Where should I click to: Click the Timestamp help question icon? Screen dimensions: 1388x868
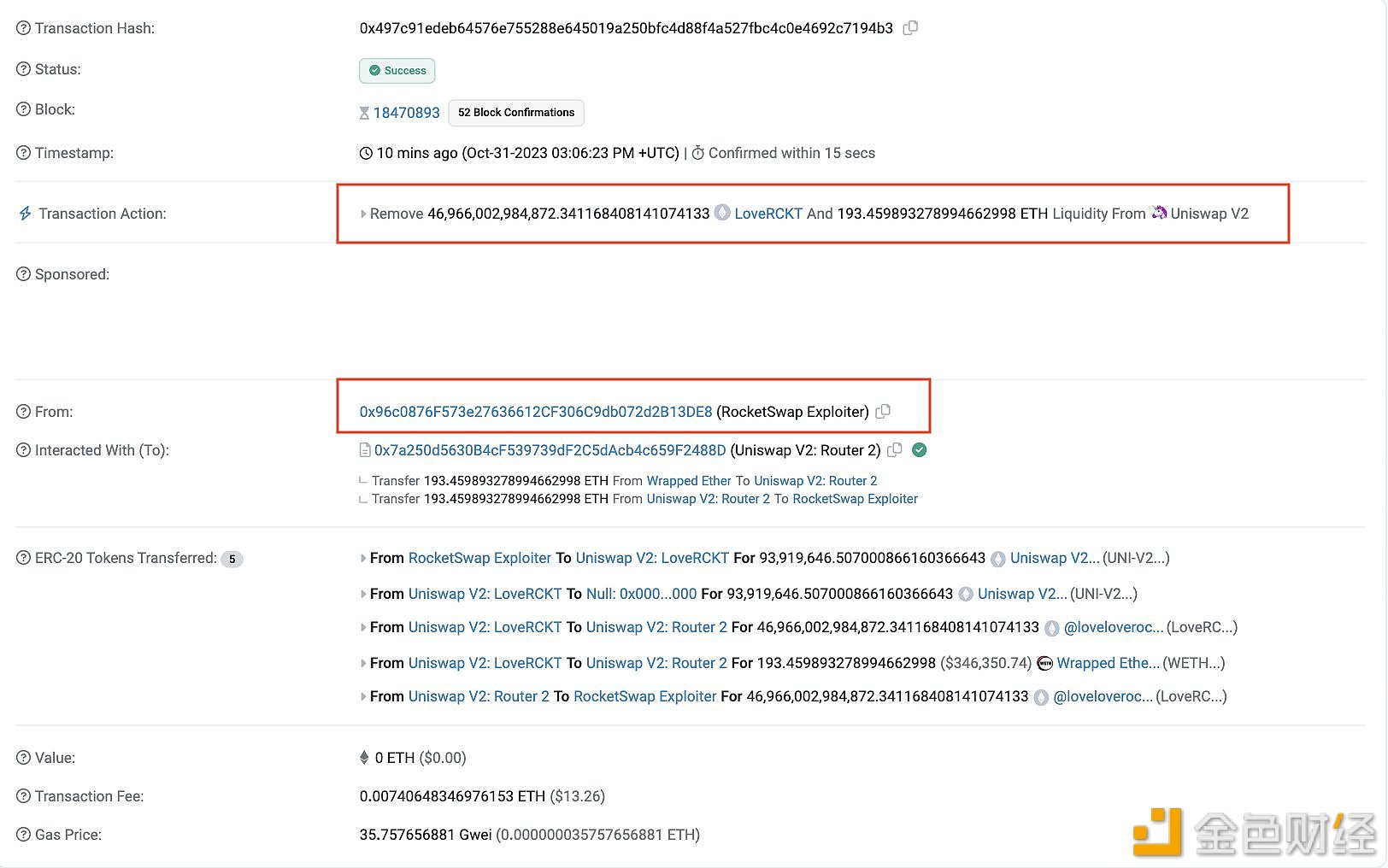click(x=23, y=153)
